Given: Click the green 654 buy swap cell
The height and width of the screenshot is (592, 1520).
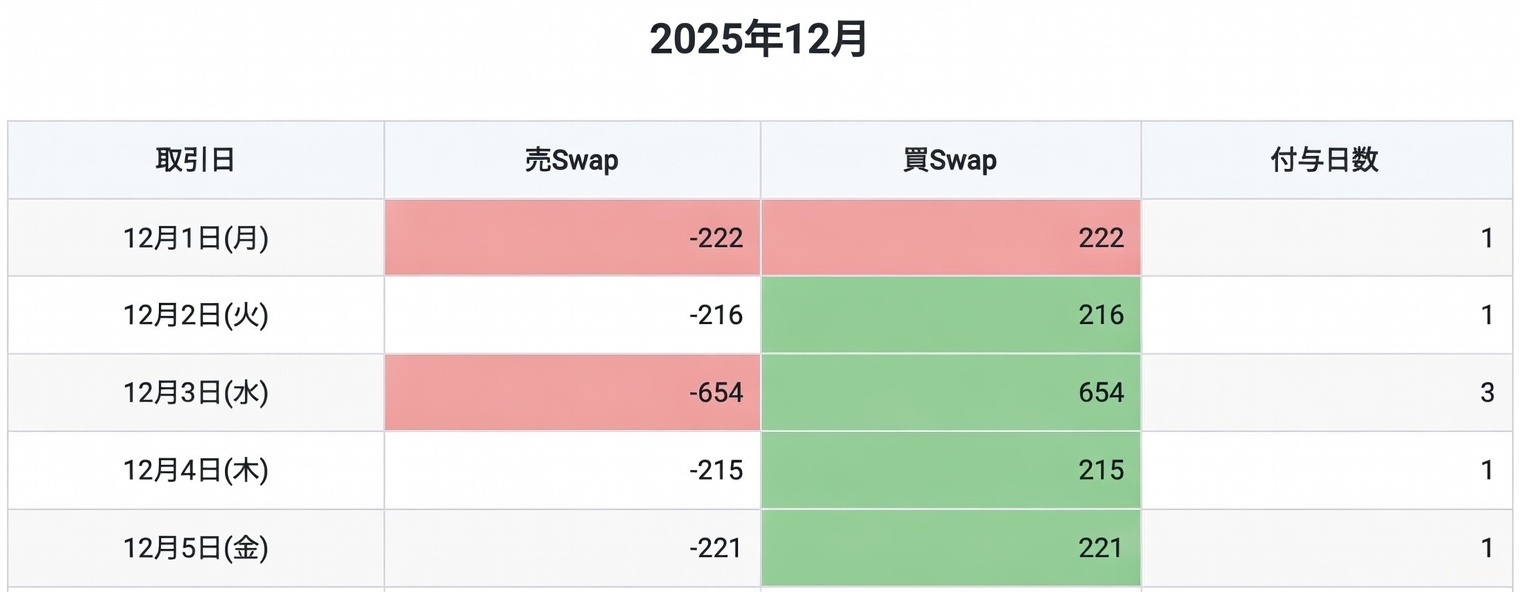Looking at the screenshot, I should click(950, 393).
